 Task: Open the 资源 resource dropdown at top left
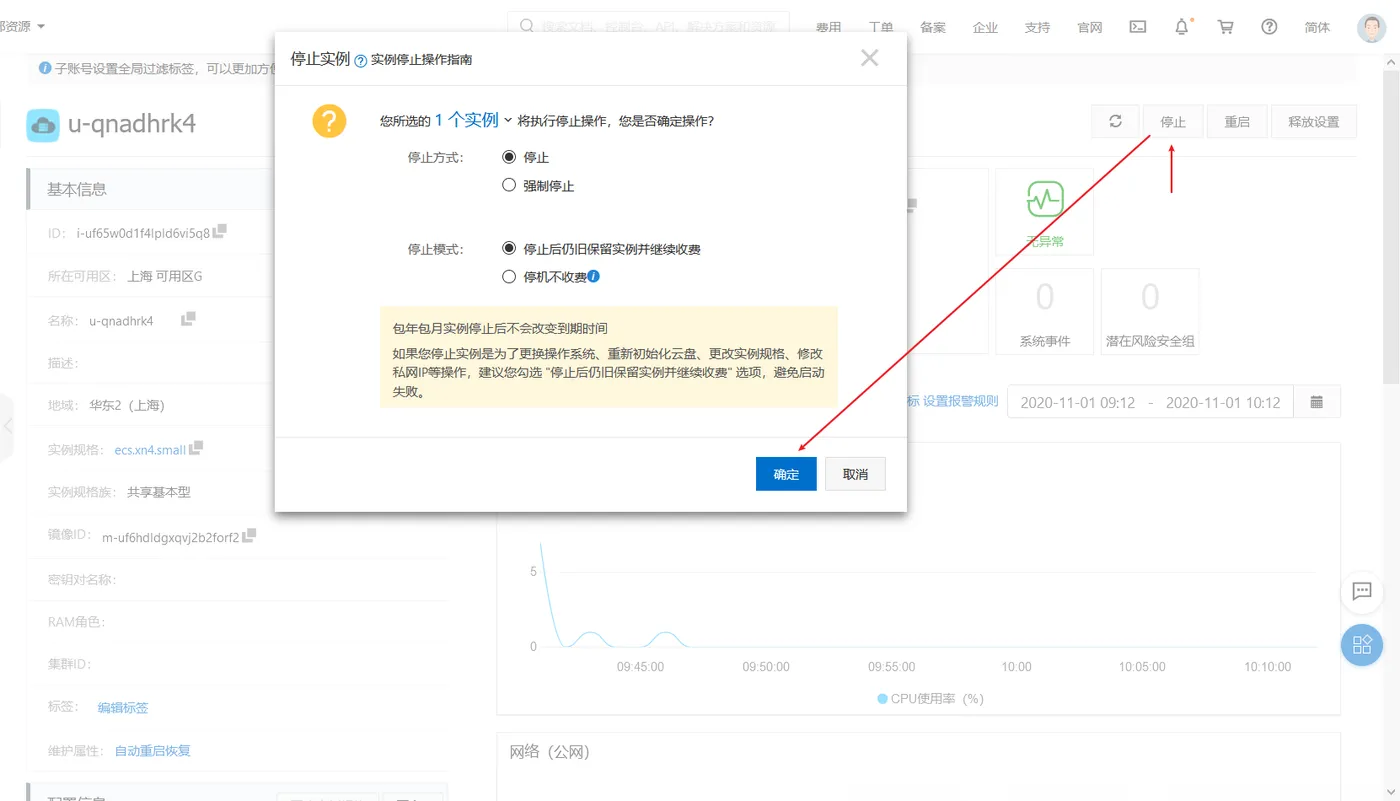click(22, 26)
